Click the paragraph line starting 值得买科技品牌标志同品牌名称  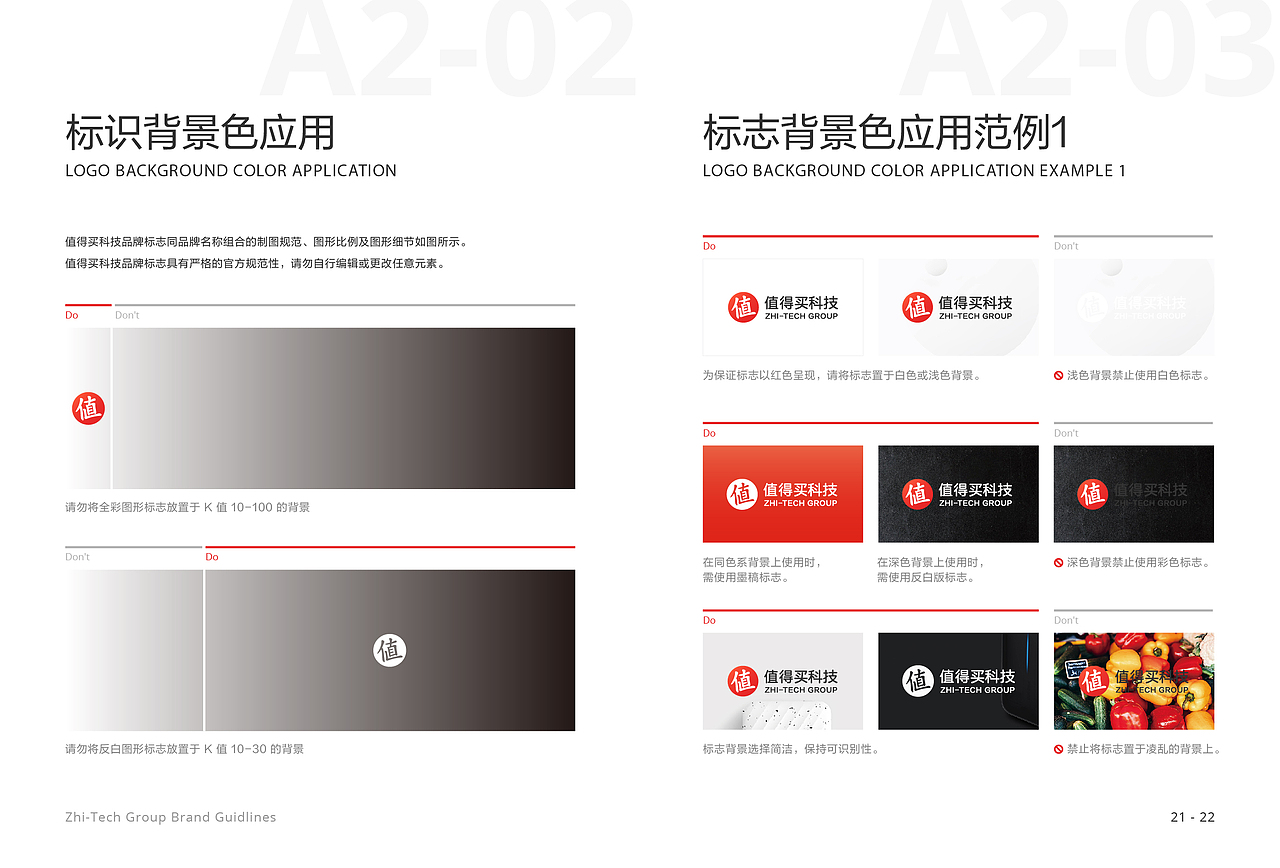[x=268, y=242]
